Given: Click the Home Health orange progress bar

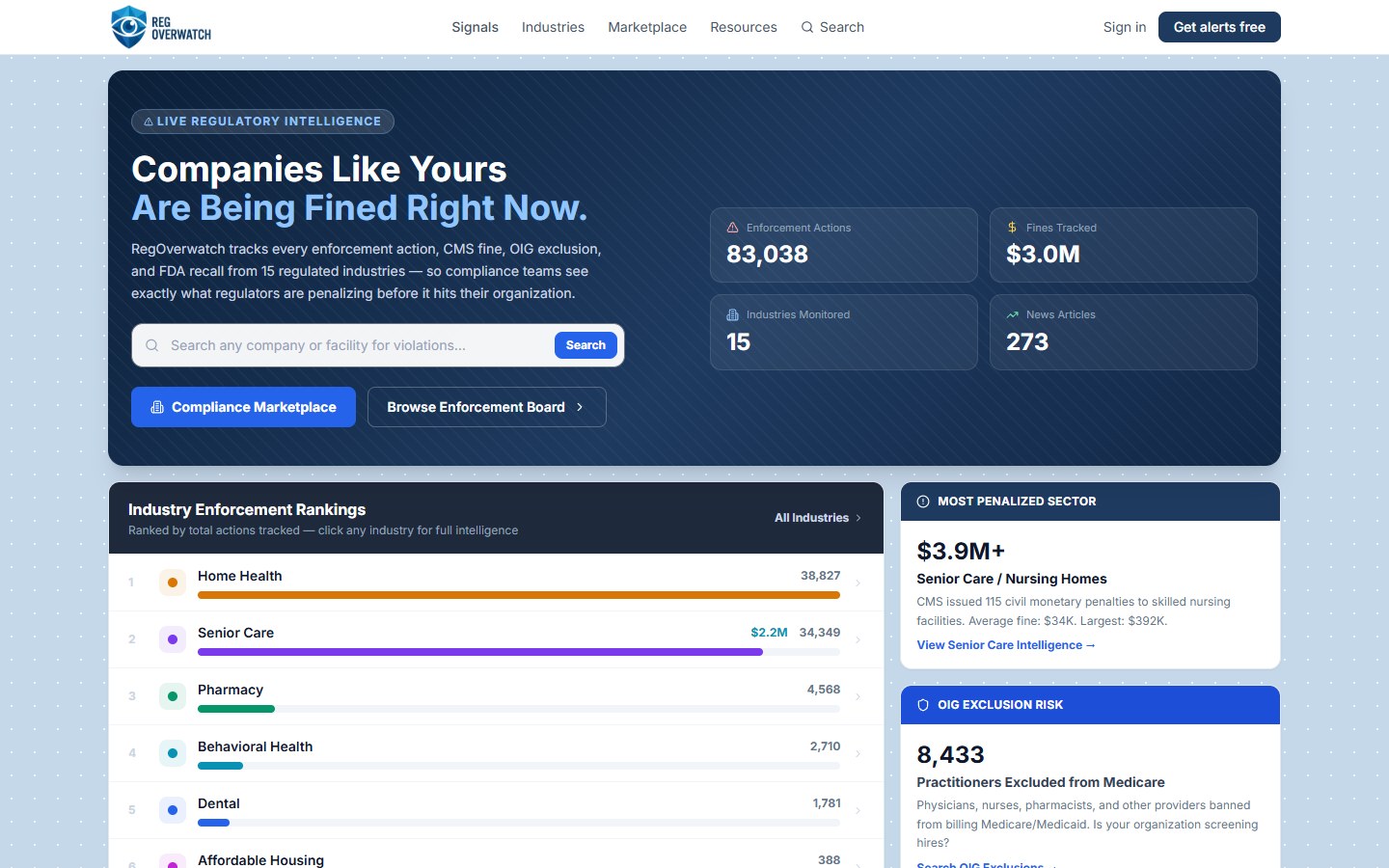Looking at the screenshot, I should [519, 595].
